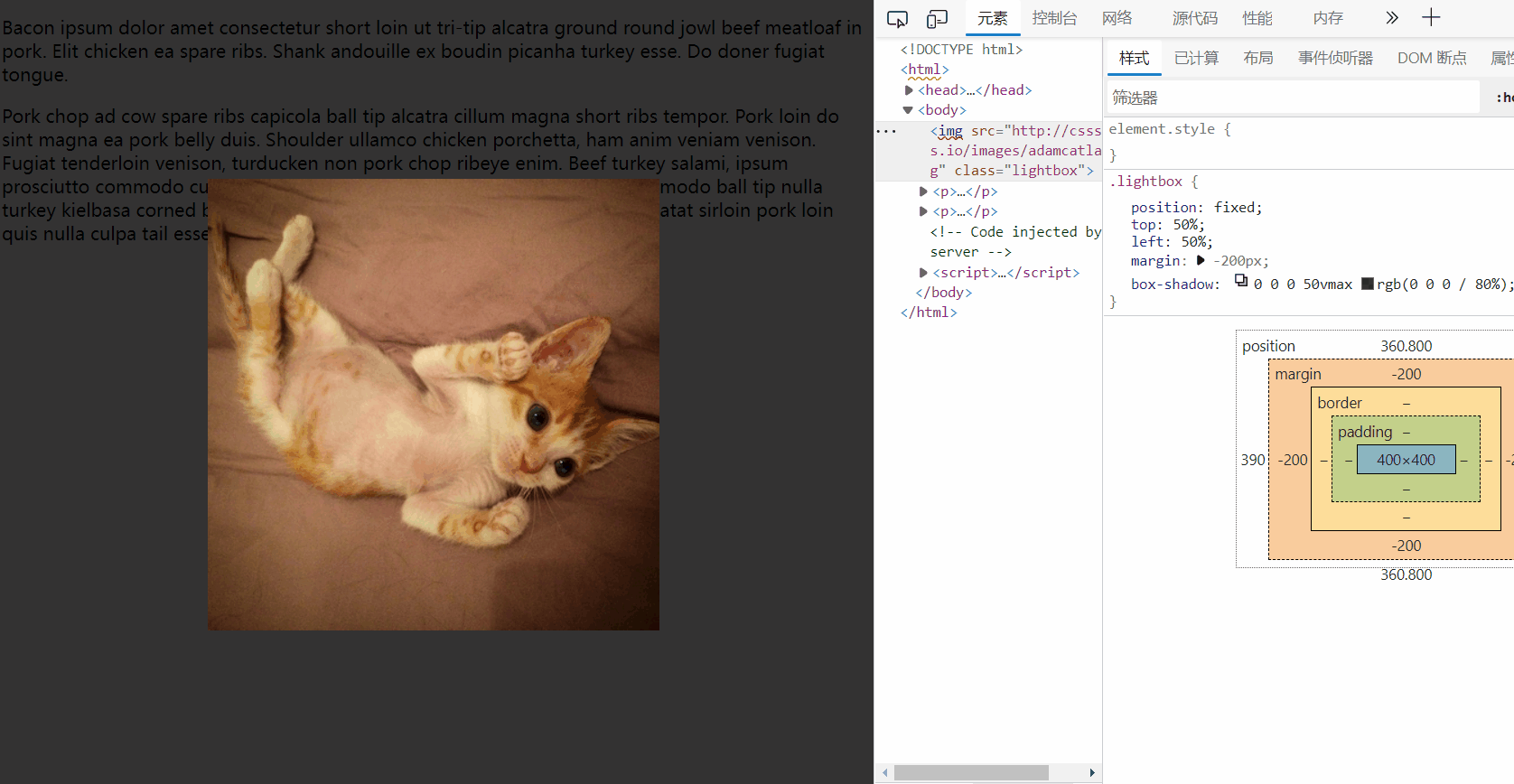Viewport: 1514px width, 784px height.
Task: Expand the first p element node
Action: (x=923, y=191)
